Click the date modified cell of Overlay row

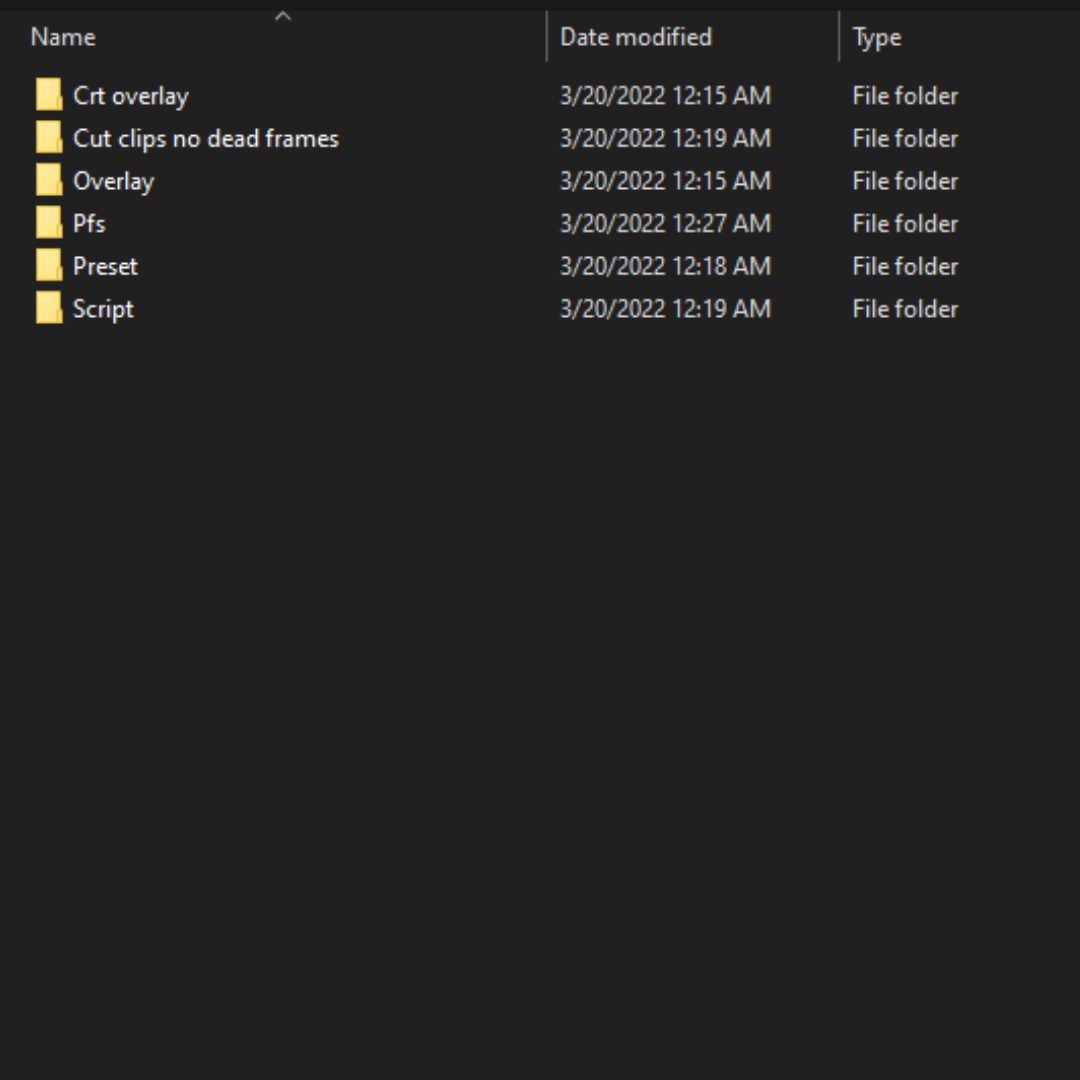click(665, 180)
